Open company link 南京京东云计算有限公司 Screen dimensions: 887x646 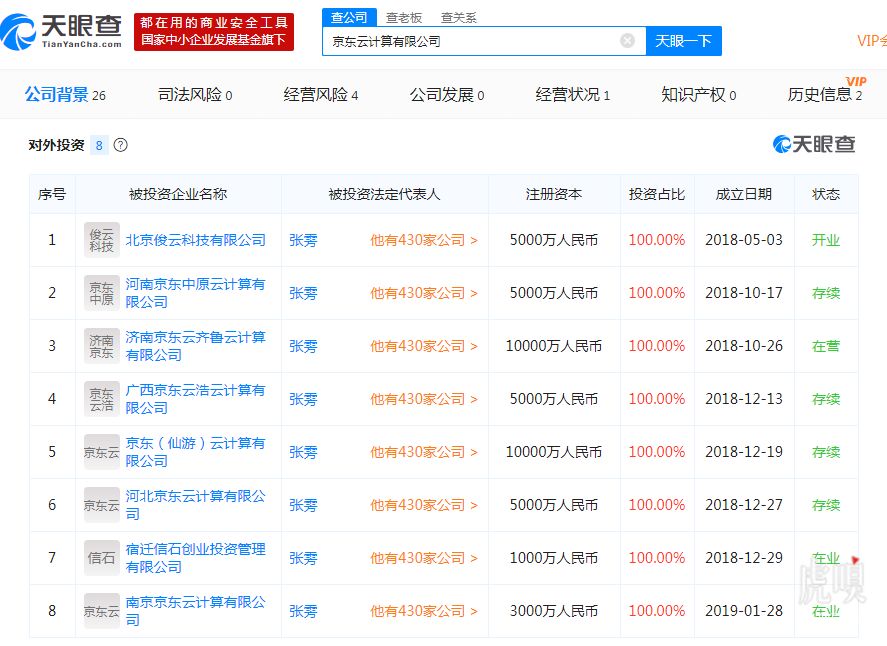click(196, 611)
